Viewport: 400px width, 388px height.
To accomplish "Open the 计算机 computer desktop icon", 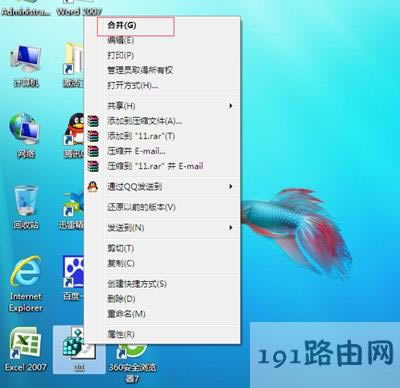I will click(x=25, y=66).
